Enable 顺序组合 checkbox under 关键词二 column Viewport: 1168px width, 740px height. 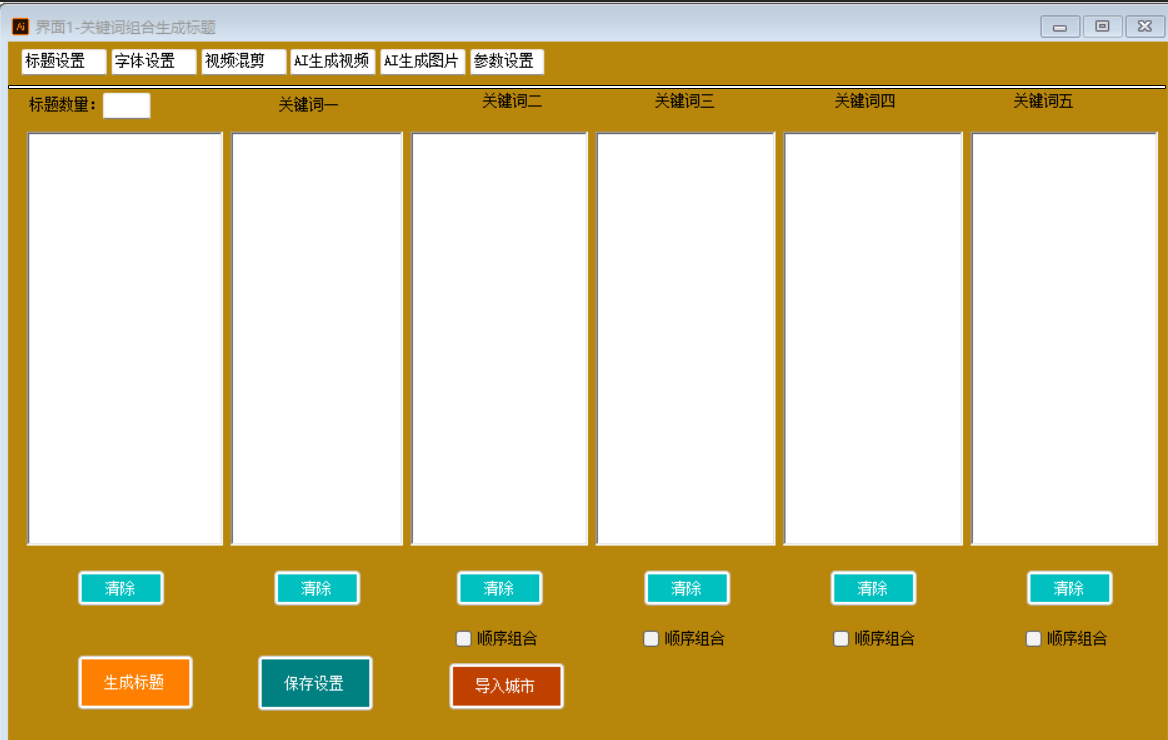click(x=464, y=638)
